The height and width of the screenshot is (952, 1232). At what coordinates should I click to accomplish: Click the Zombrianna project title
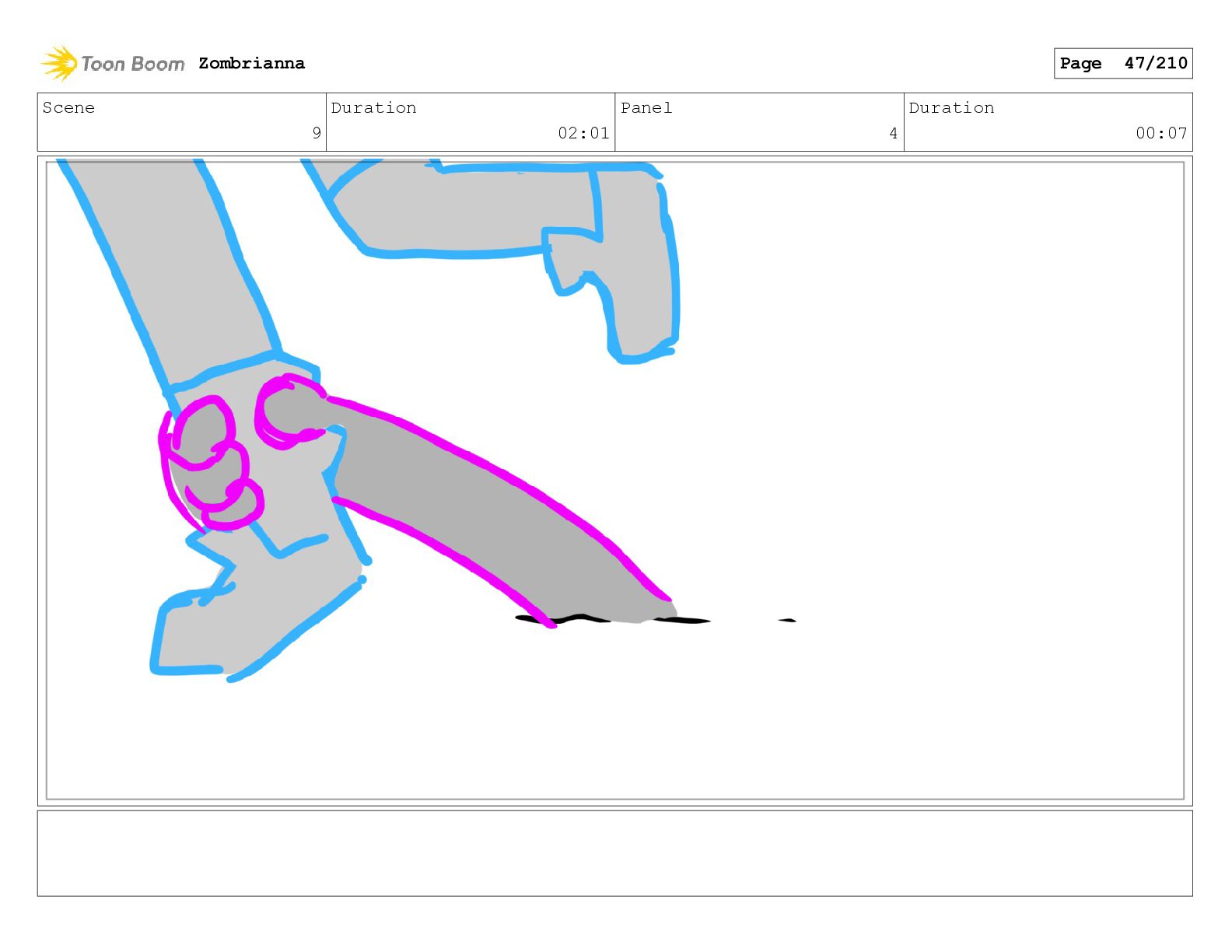251,63
